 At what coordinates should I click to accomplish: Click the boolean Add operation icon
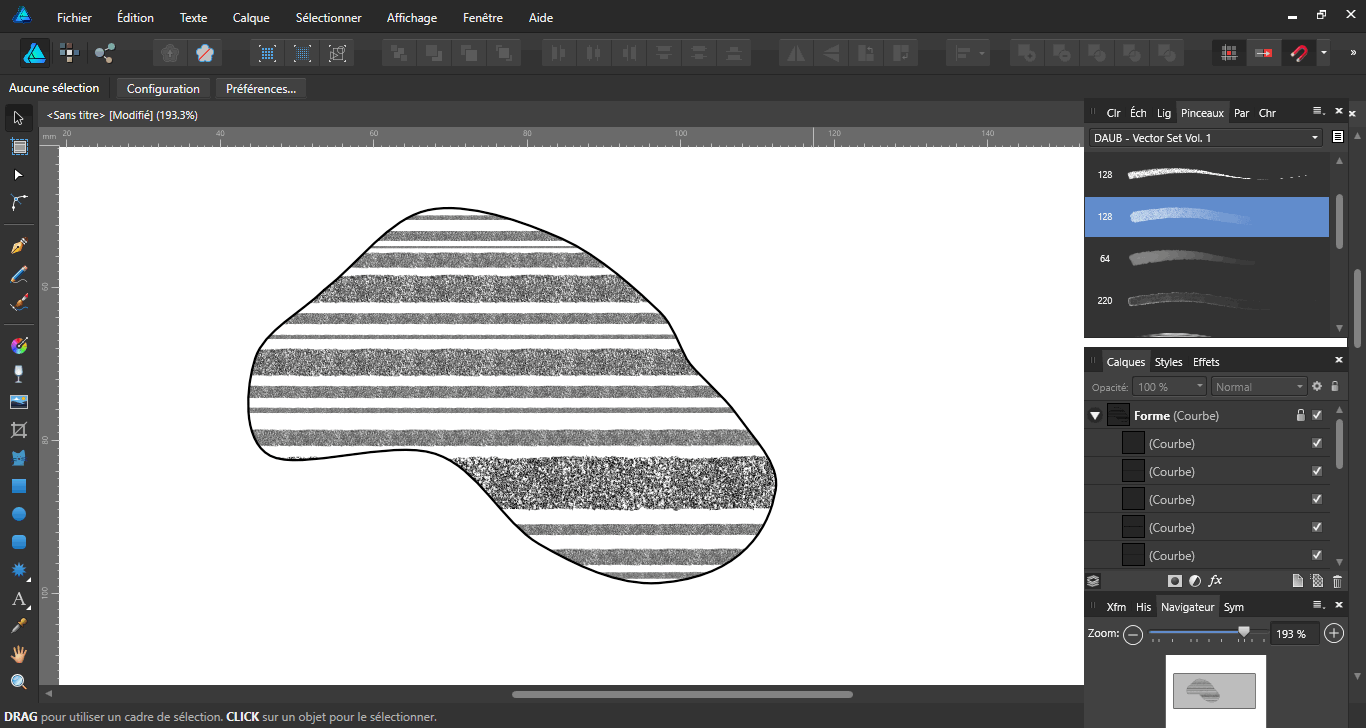(x=1026, y=53)
